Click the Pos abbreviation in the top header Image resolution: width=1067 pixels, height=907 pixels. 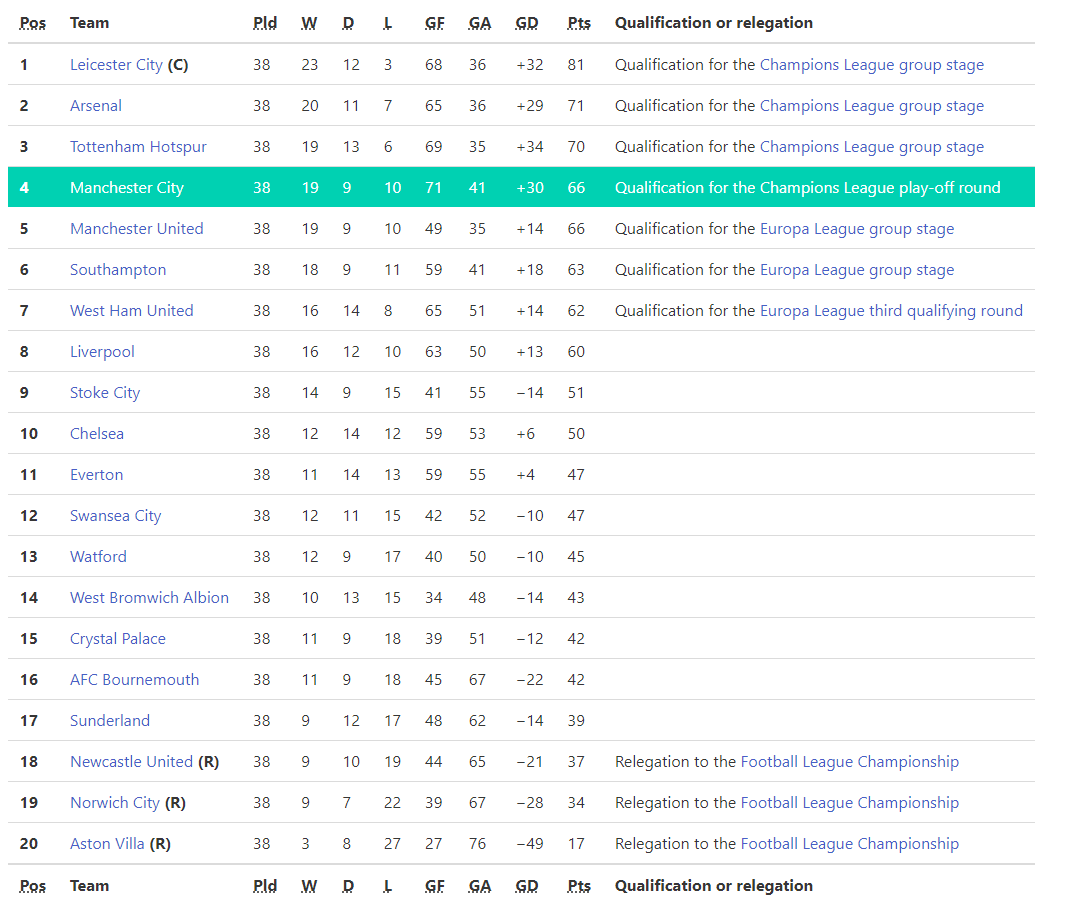[33, 23]
